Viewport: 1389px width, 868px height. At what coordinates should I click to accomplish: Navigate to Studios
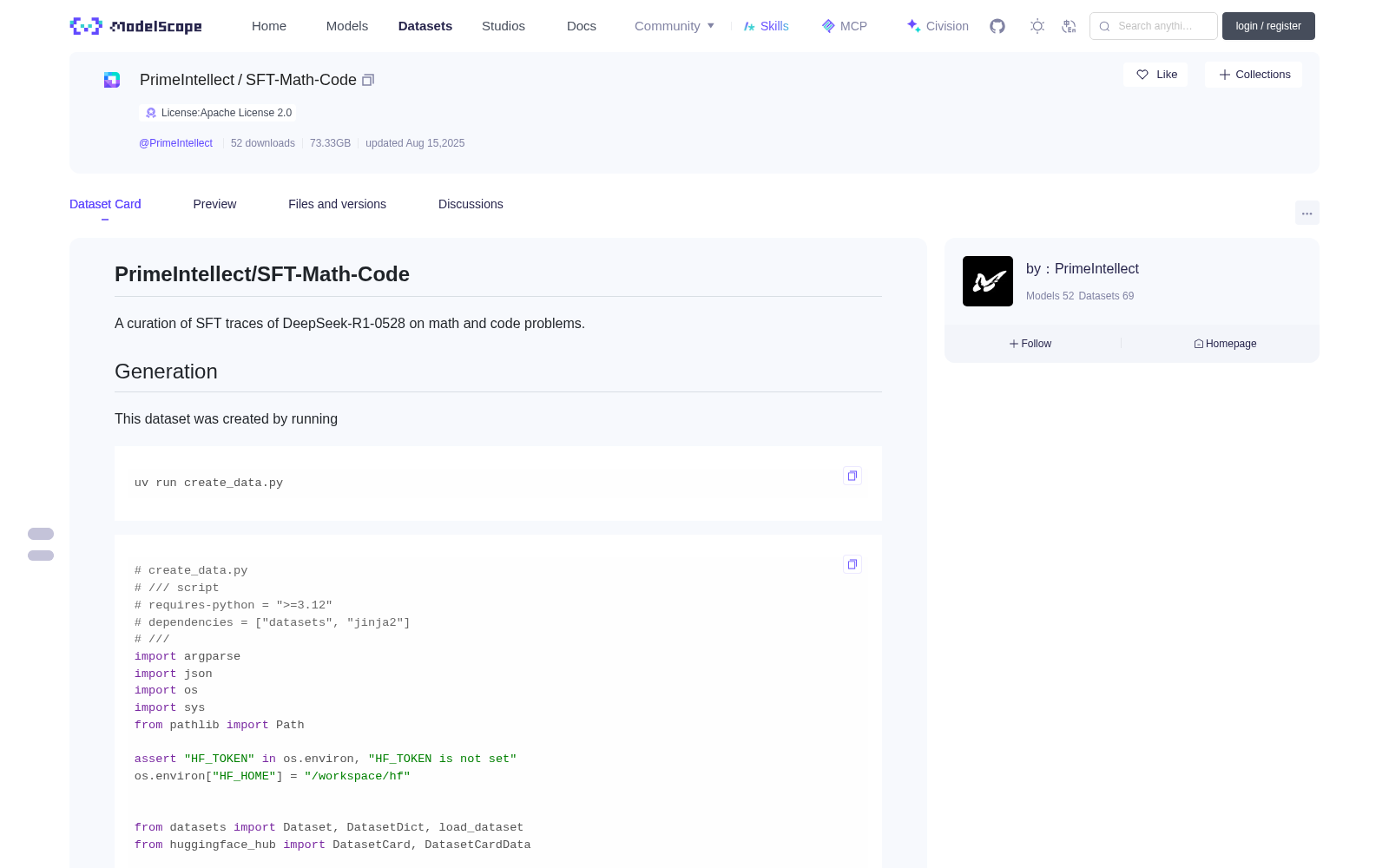[504, 26]
